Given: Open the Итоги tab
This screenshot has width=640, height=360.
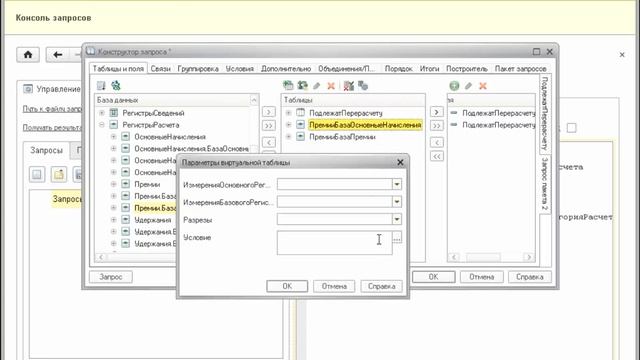Looking at the screenshot, I should pos(429,69).
